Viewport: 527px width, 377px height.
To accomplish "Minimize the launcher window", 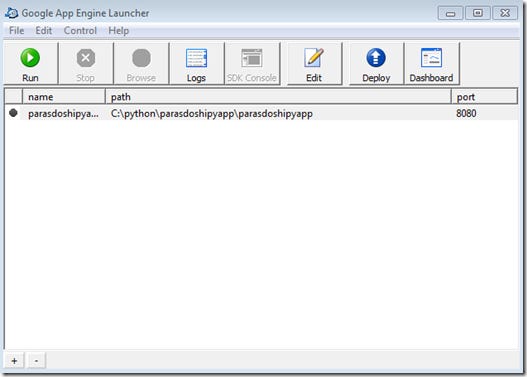I will pyautogui.click(x=450, y=13).
